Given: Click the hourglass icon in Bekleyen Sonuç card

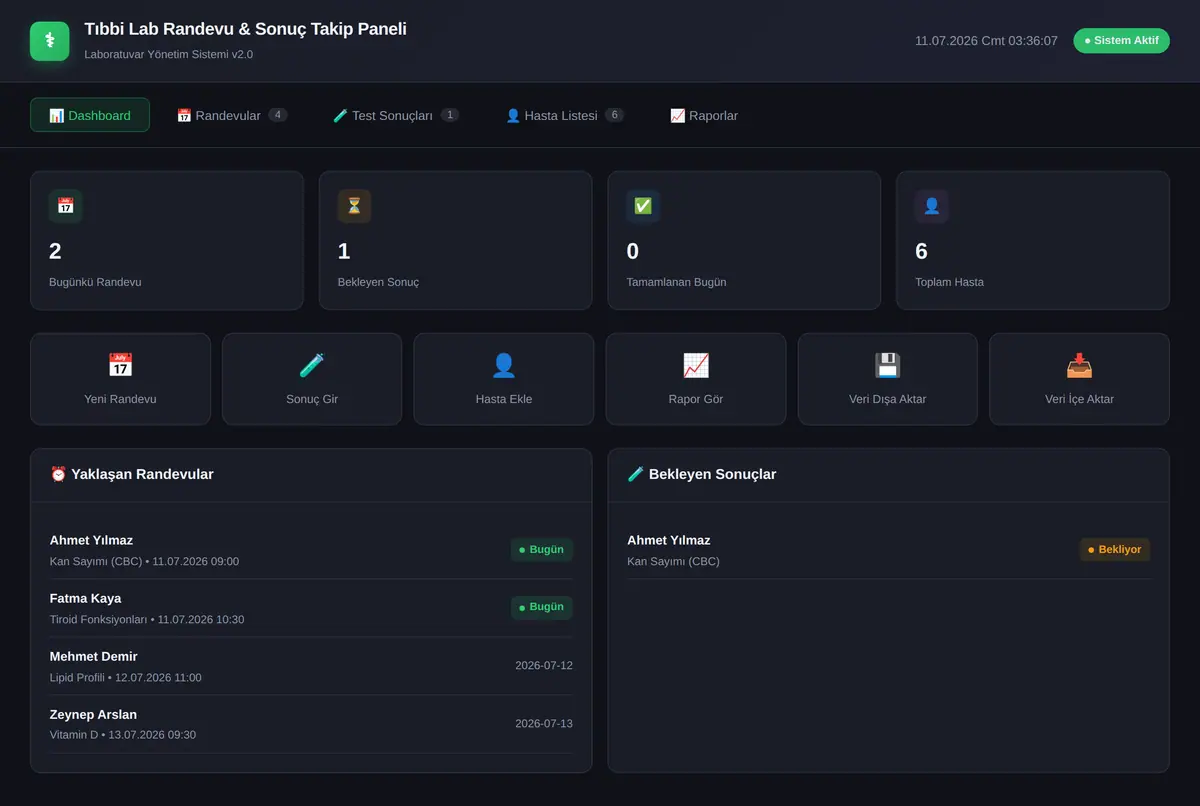Looking at the screenshot, I should [354, 206].
